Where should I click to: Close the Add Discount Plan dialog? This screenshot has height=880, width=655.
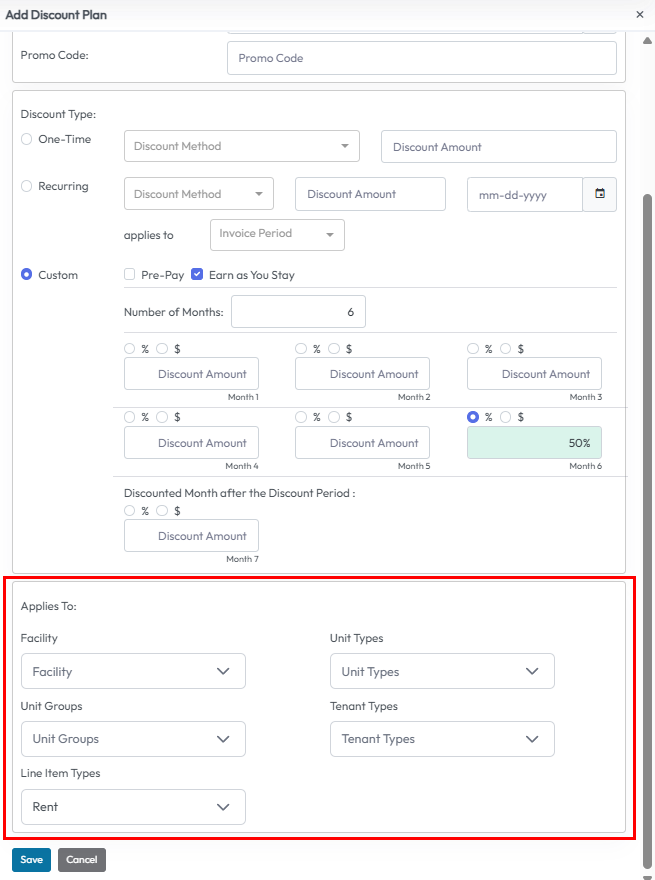coord(640,15)
